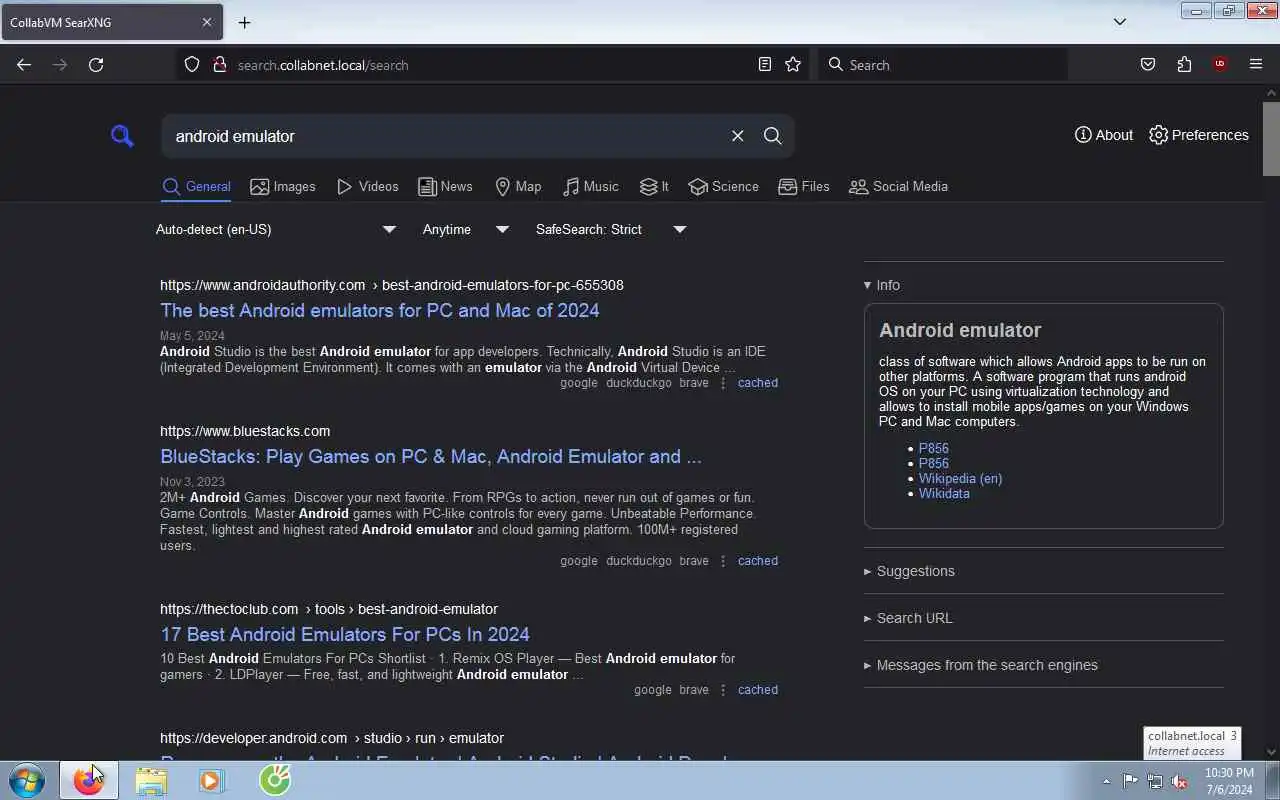The image size is (1280, 800).
Task: Switch to Files category
Action: (803, 187)
